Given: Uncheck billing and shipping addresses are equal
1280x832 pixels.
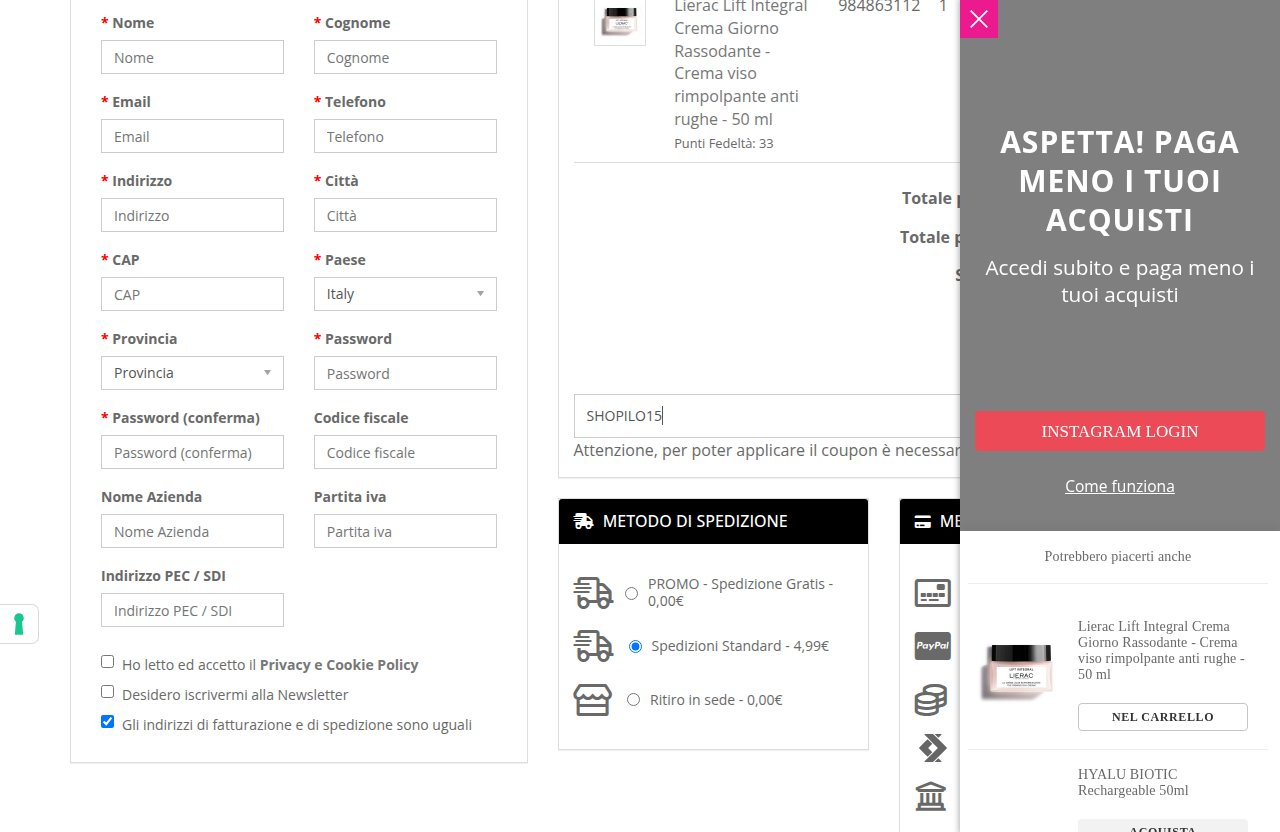Looking at the screenshot, I should pos(108,721).
